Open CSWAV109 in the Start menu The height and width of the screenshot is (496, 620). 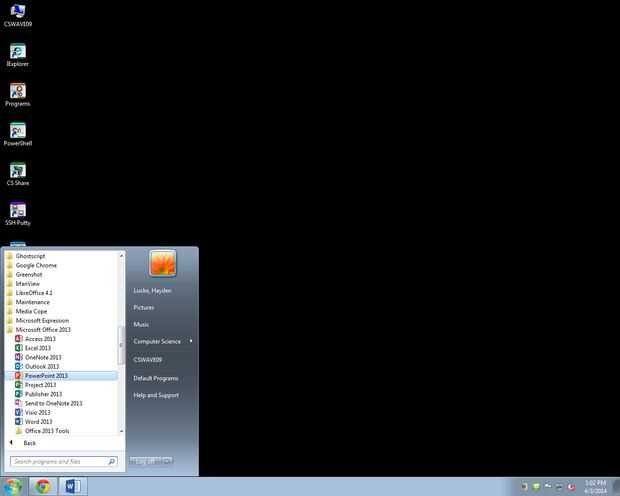(x=147, y=360)
